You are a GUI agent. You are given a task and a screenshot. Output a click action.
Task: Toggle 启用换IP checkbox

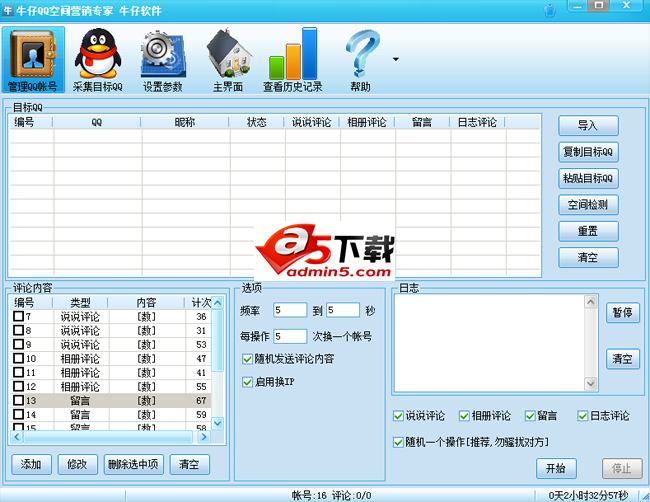coord(247,382)
